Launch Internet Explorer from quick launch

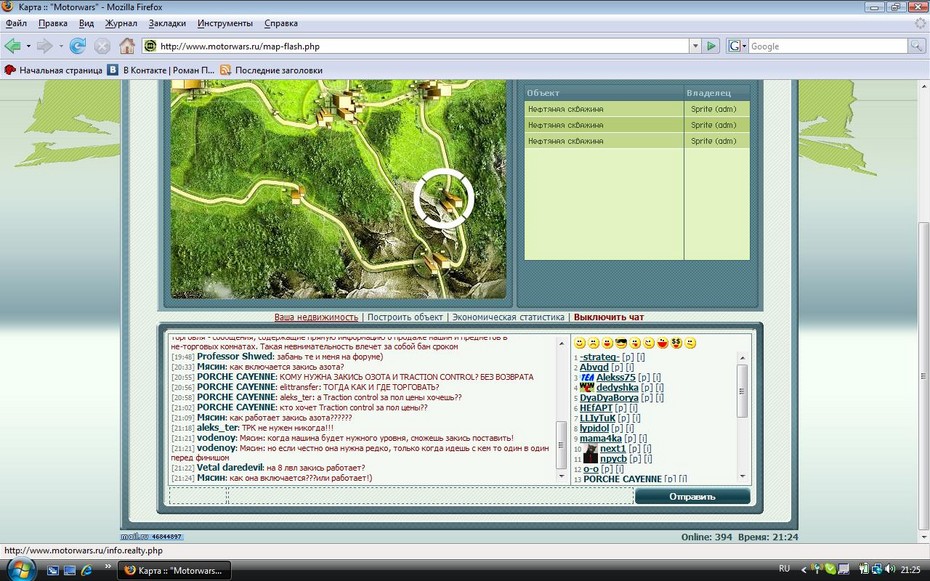point(87,570)
